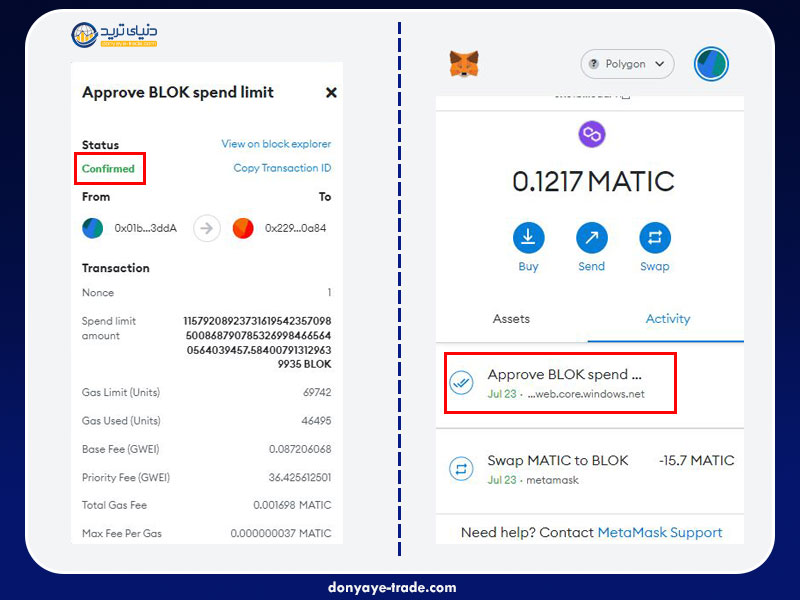Click the Gas Used value 46495
The width and height of the screenshot is (800, 600).
coord(316,421)
